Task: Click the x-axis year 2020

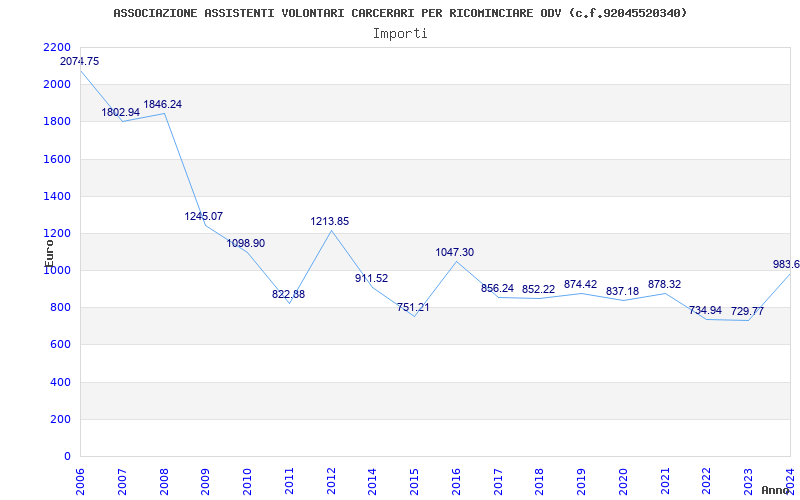Action: [x=623, y=481]
